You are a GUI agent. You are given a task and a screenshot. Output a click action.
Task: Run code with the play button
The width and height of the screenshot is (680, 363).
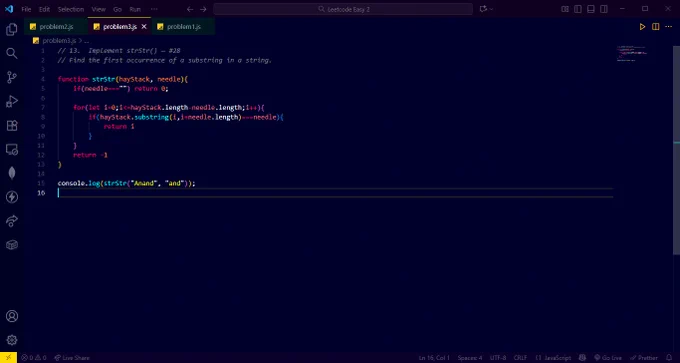click(642, 27)
